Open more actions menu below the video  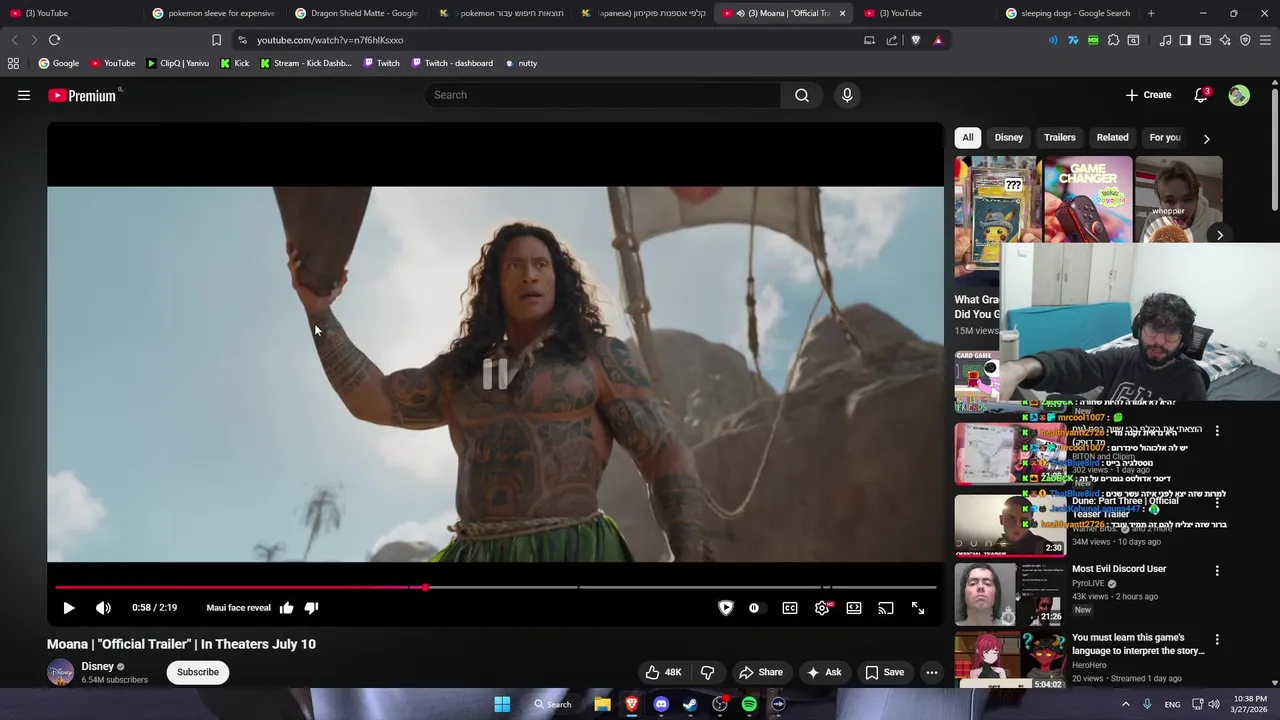point(932,672)
